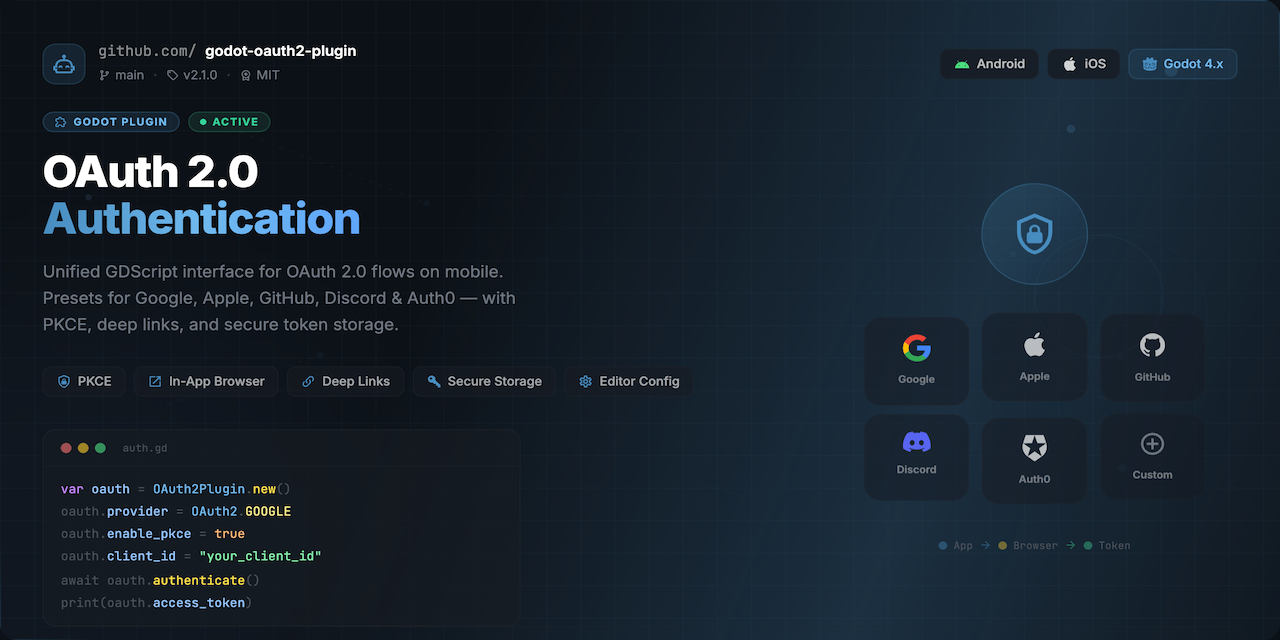
Task: Click the "your_client_id" string in code
Action: click(x=260, y=556)
